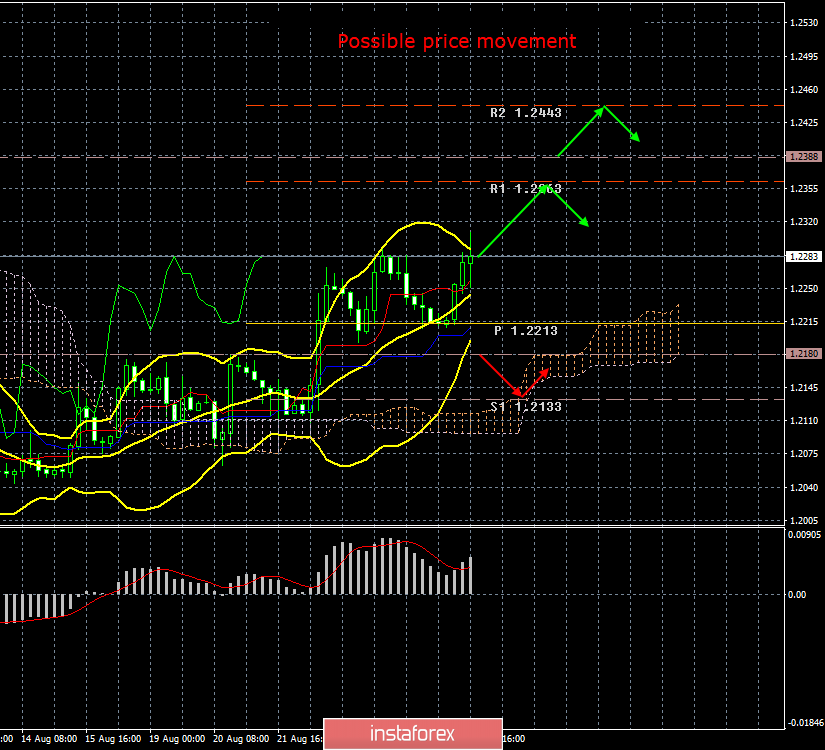The width and height of the screenshot is (825, 750).
Task: Click the P 1.2213 pivot label
Action: (x=526, y=331)
